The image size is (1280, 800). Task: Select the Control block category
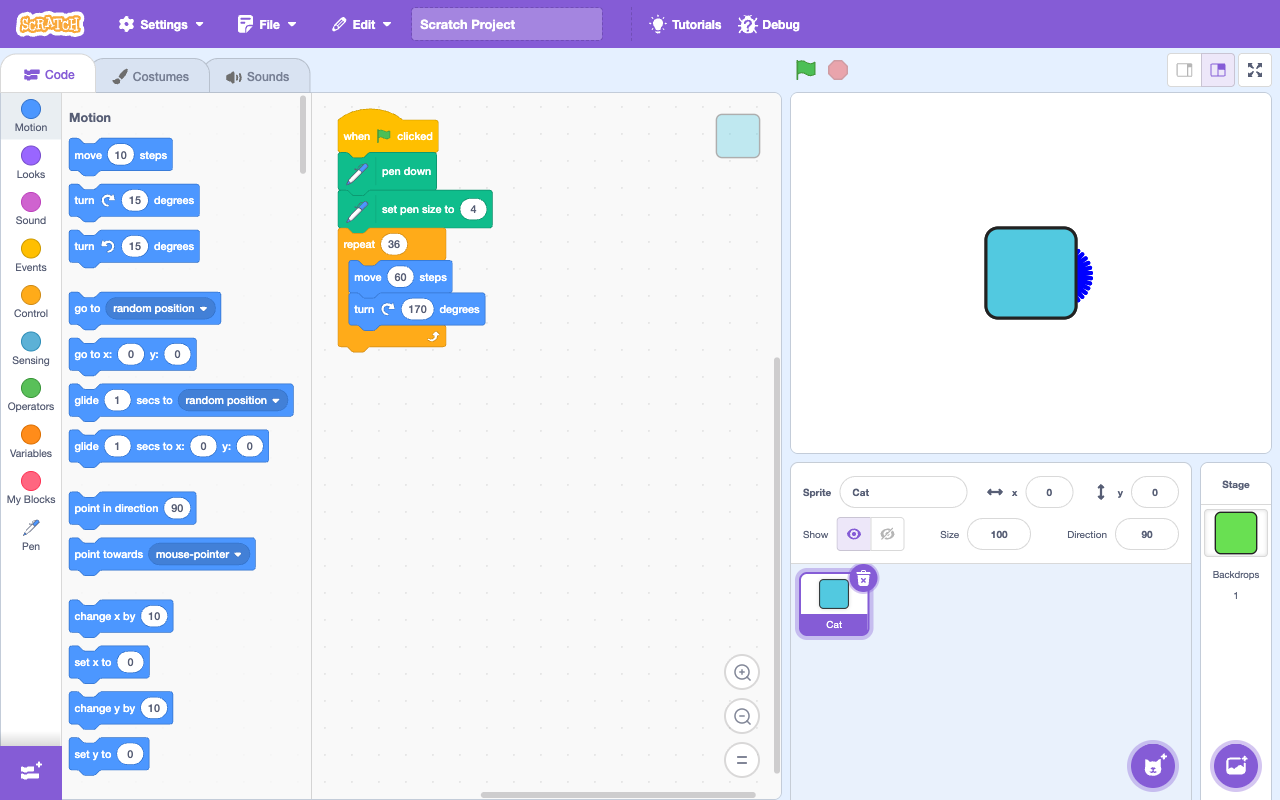coord(31,301)
